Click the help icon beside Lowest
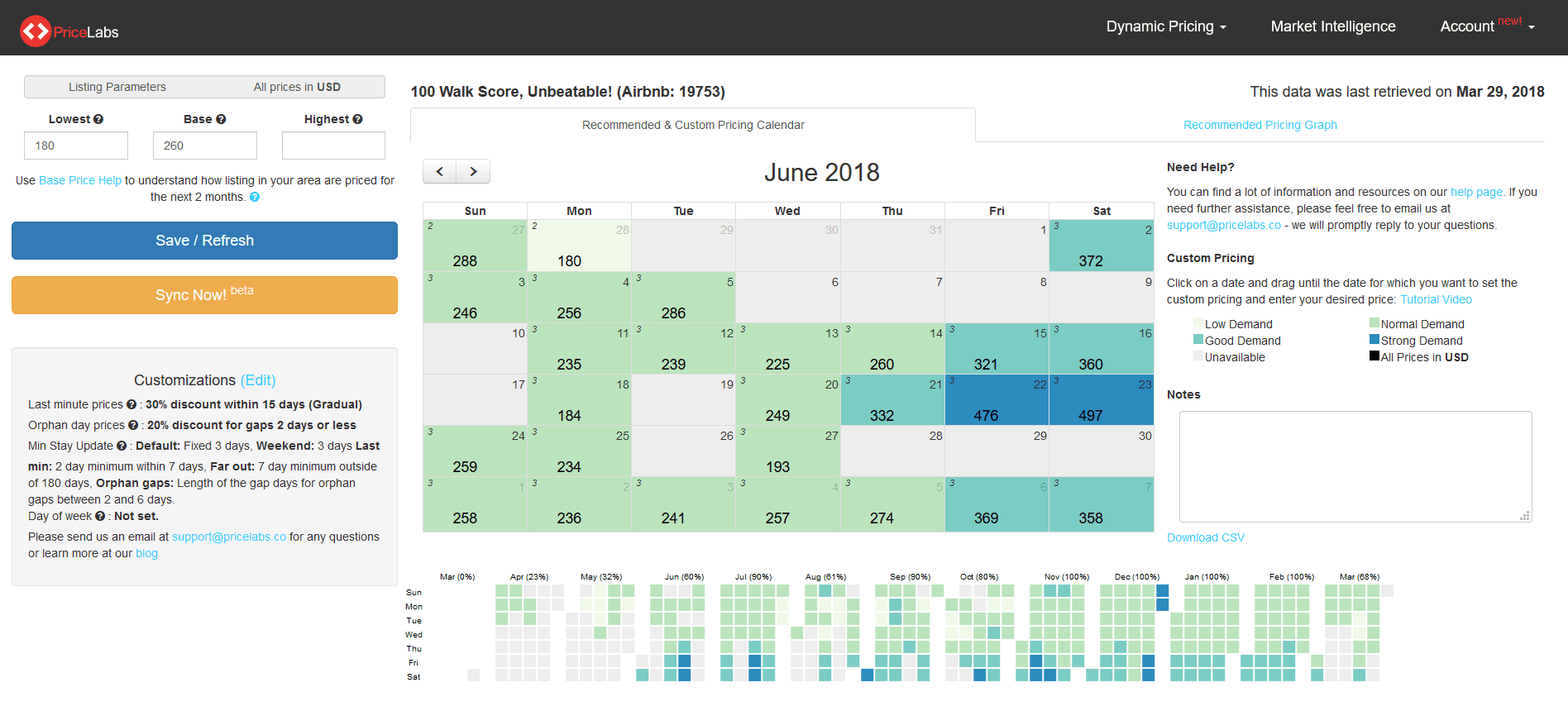This screenshot has height=716, width=1568. [x=98, y=119]
